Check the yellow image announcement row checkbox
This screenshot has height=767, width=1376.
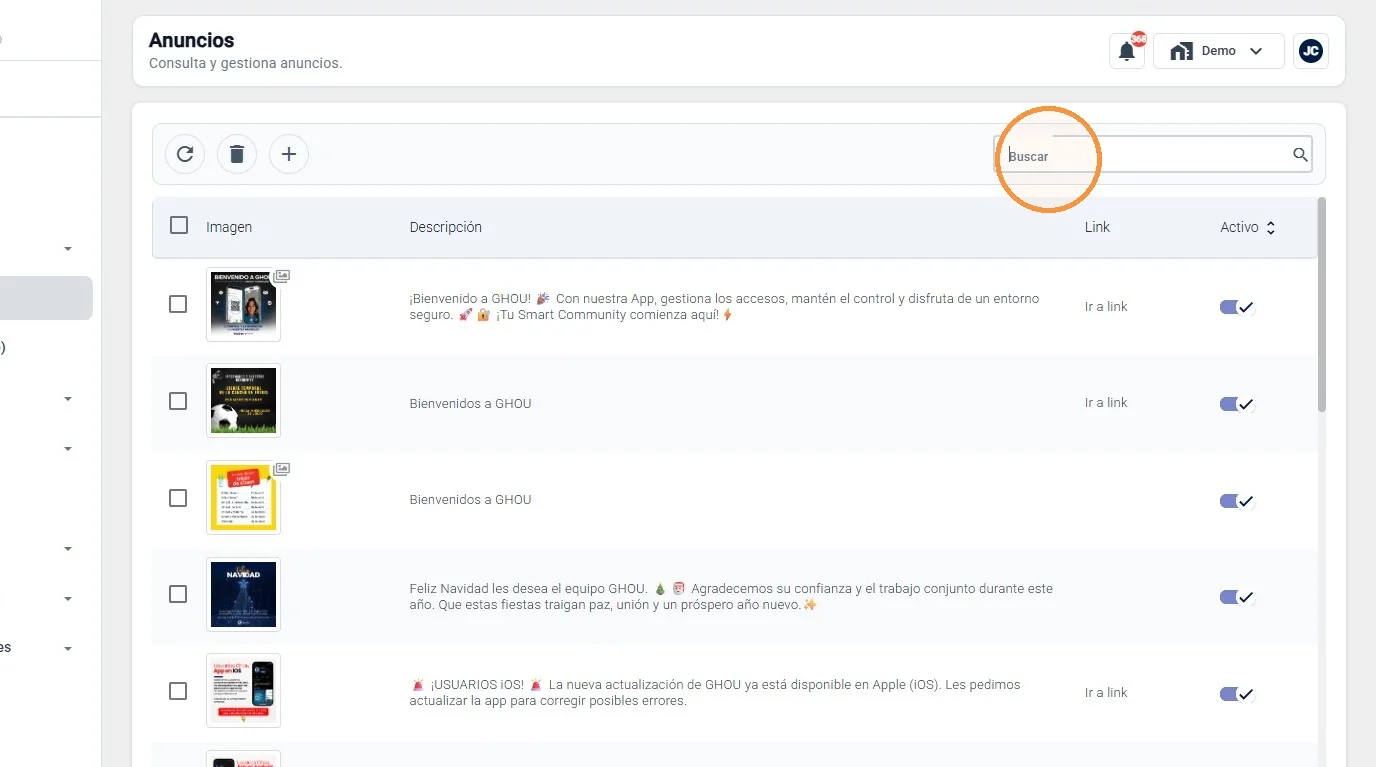pyautogui.click(x=178, y=498)
